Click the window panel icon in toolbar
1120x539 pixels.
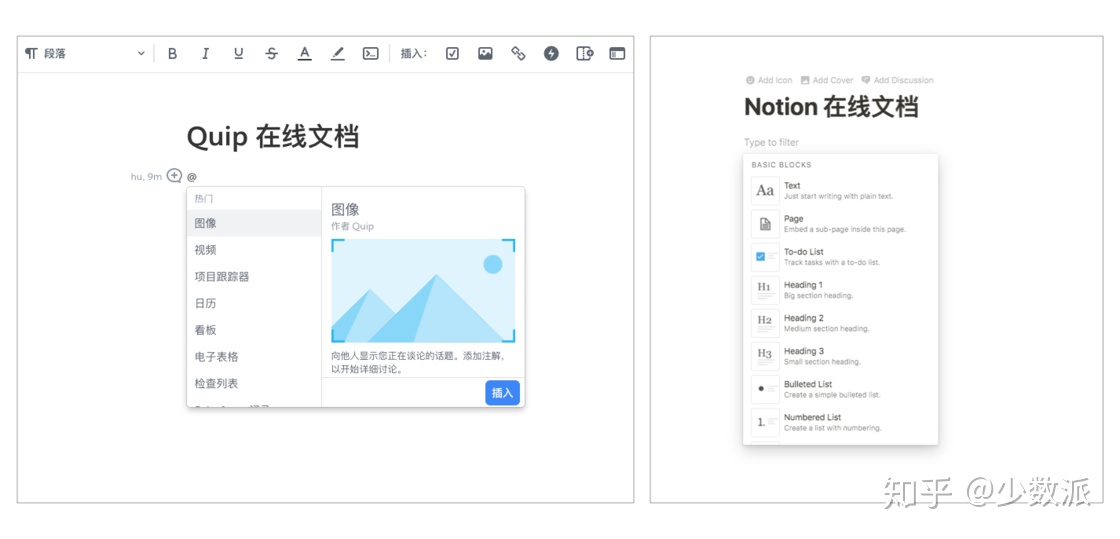[x=617, y=54]
